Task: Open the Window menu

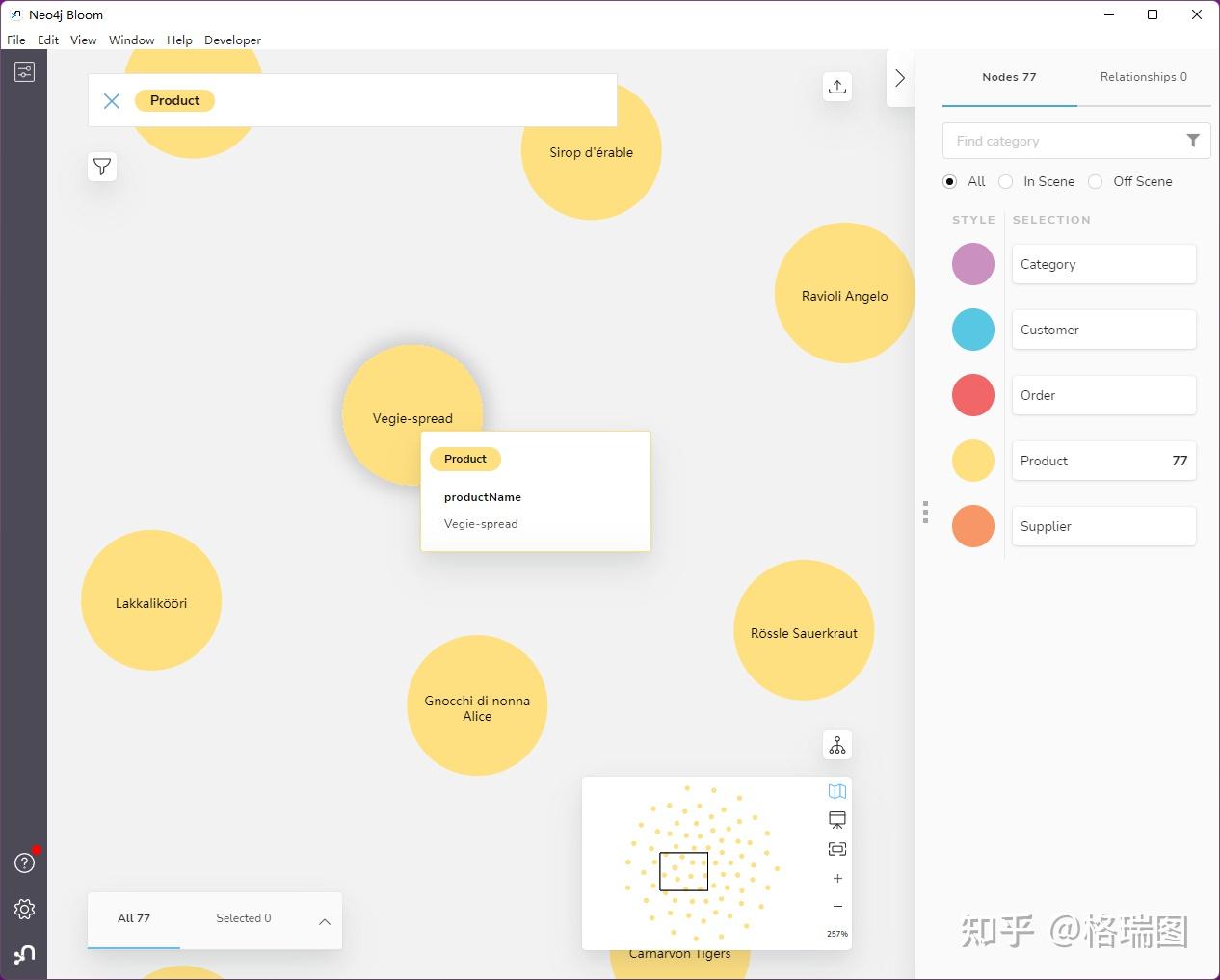Action: tap(132, 40)
